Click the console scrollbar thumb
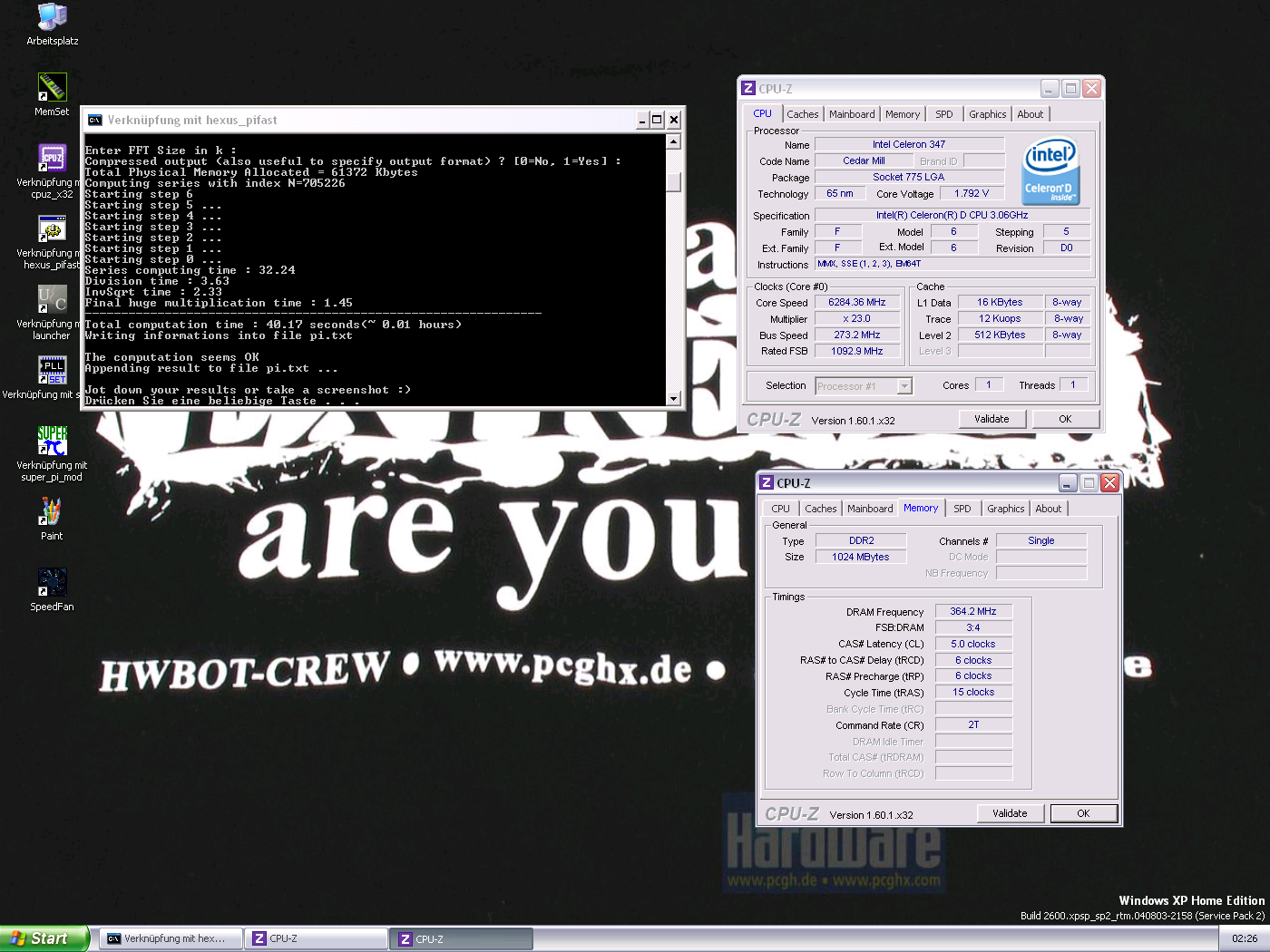 coord(673,181)
